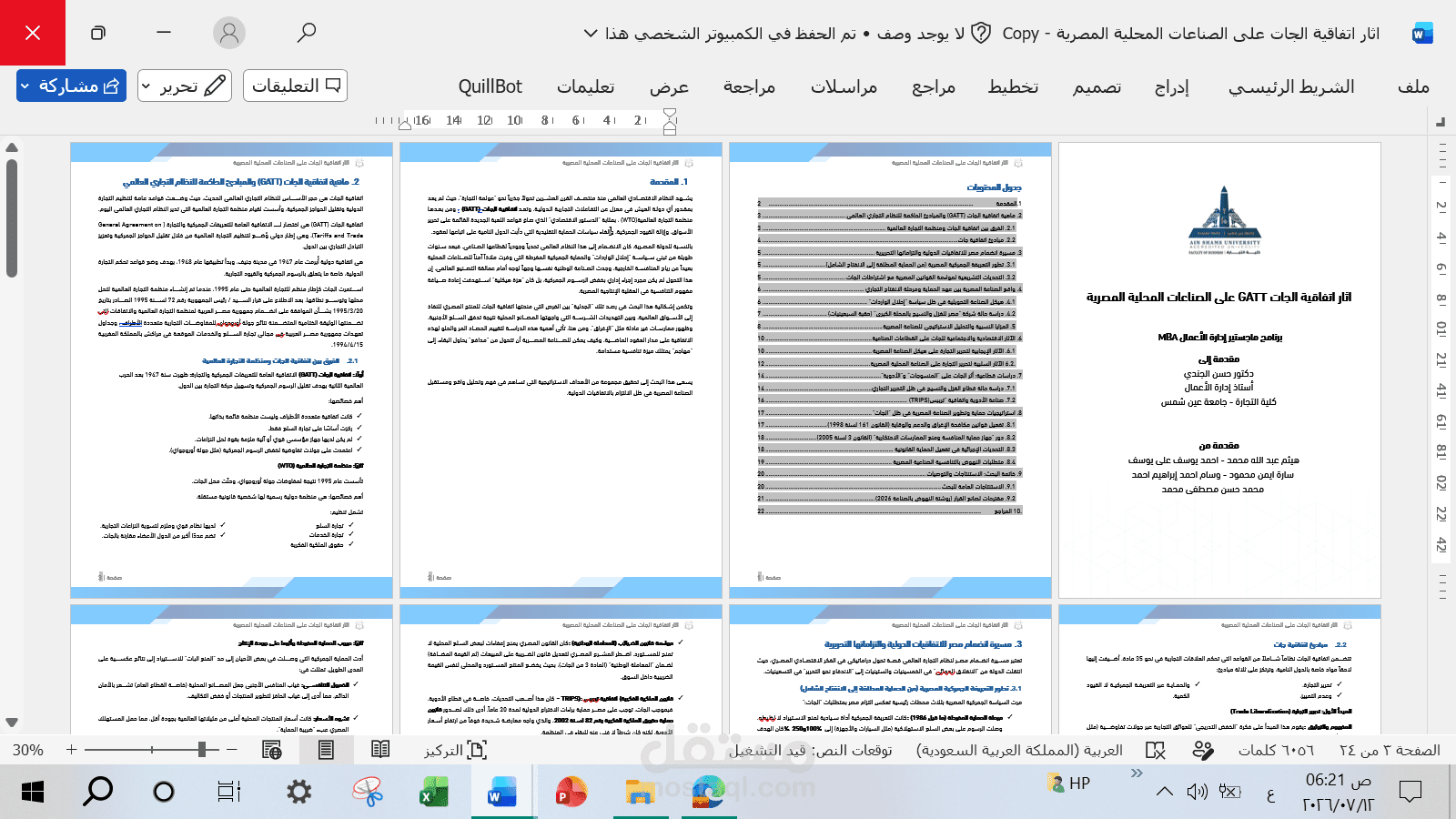This screenshot has width=1456, height=819.
Task: Open Windows Settings gear in taskbar
Action: click(298, 792)
